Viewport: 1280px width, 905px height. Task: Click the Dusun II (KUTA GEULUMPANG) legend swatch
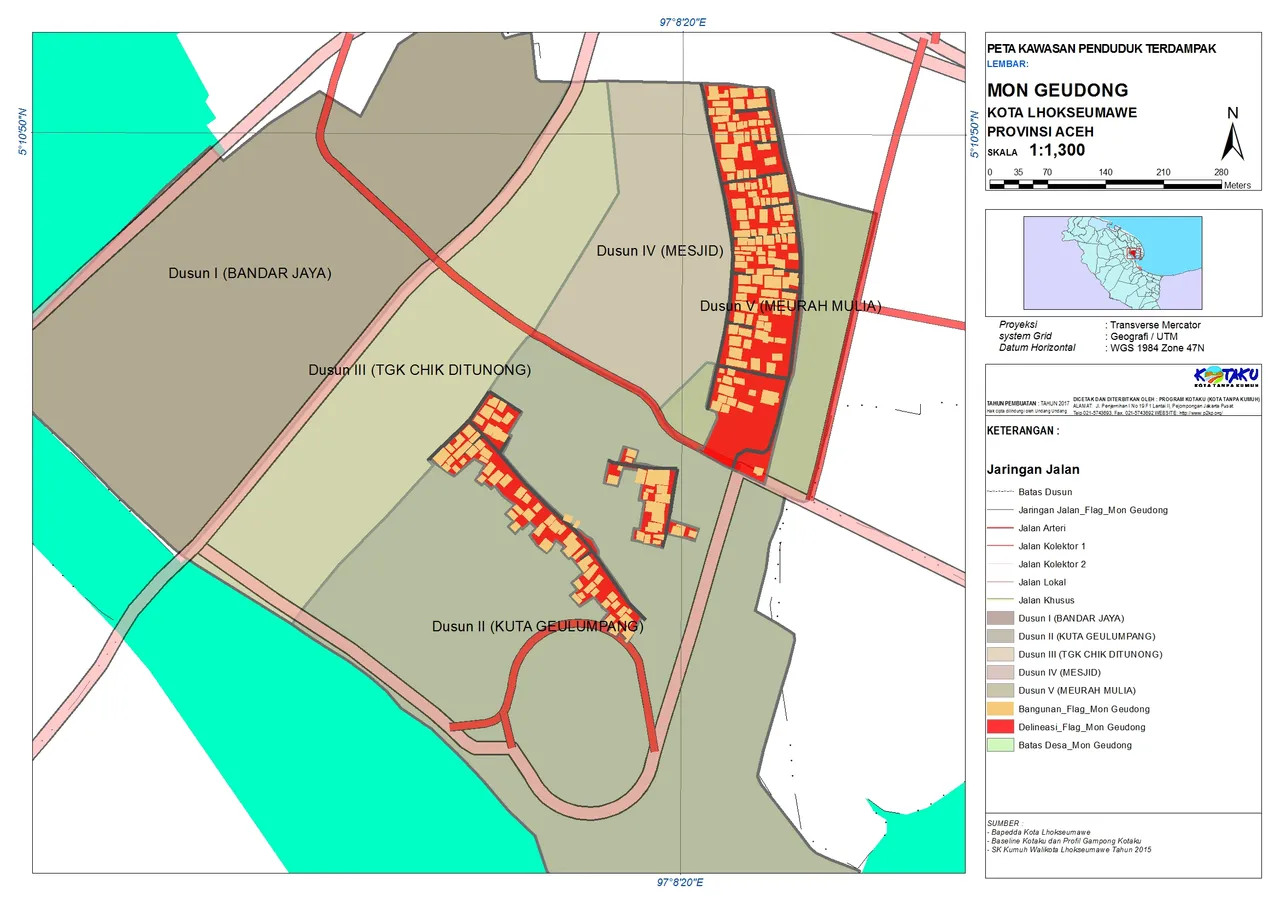pyautogui.click(x=1001, y=637)
